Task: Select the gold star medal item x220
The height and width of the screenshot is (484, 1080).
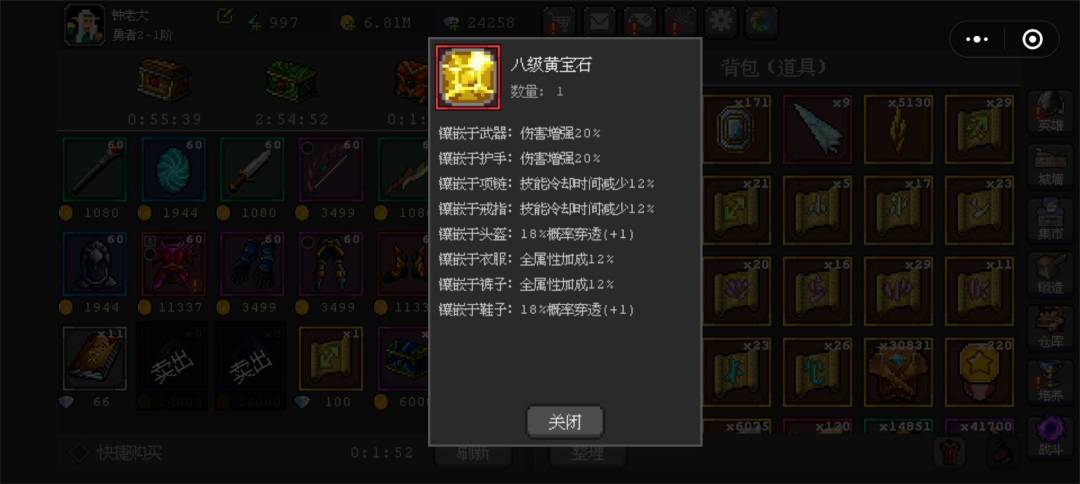Action: [x=979, y=372]
